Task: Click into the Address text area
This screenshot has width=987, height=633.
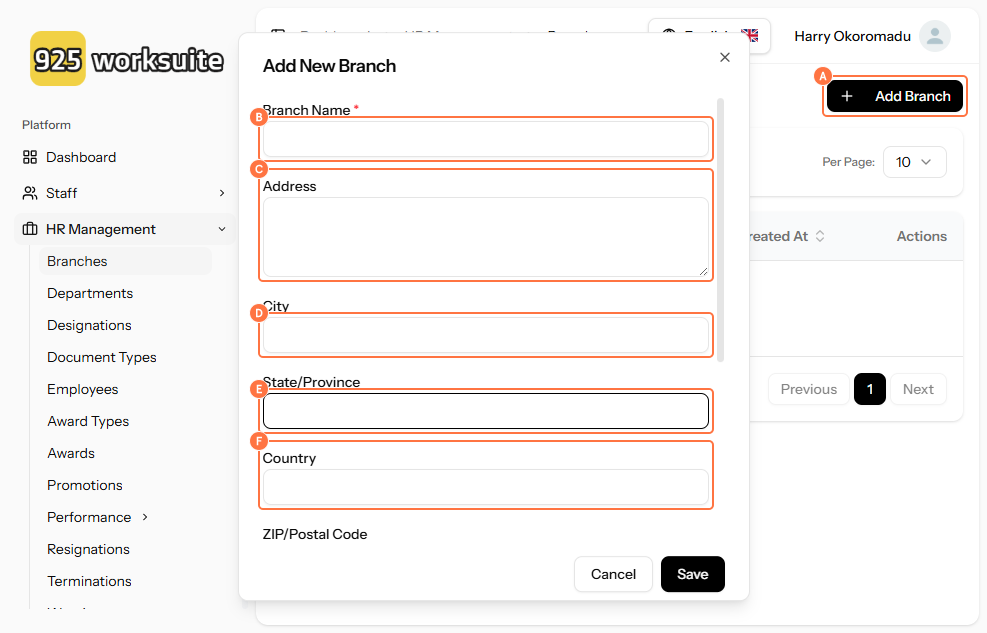Action: 486,236
